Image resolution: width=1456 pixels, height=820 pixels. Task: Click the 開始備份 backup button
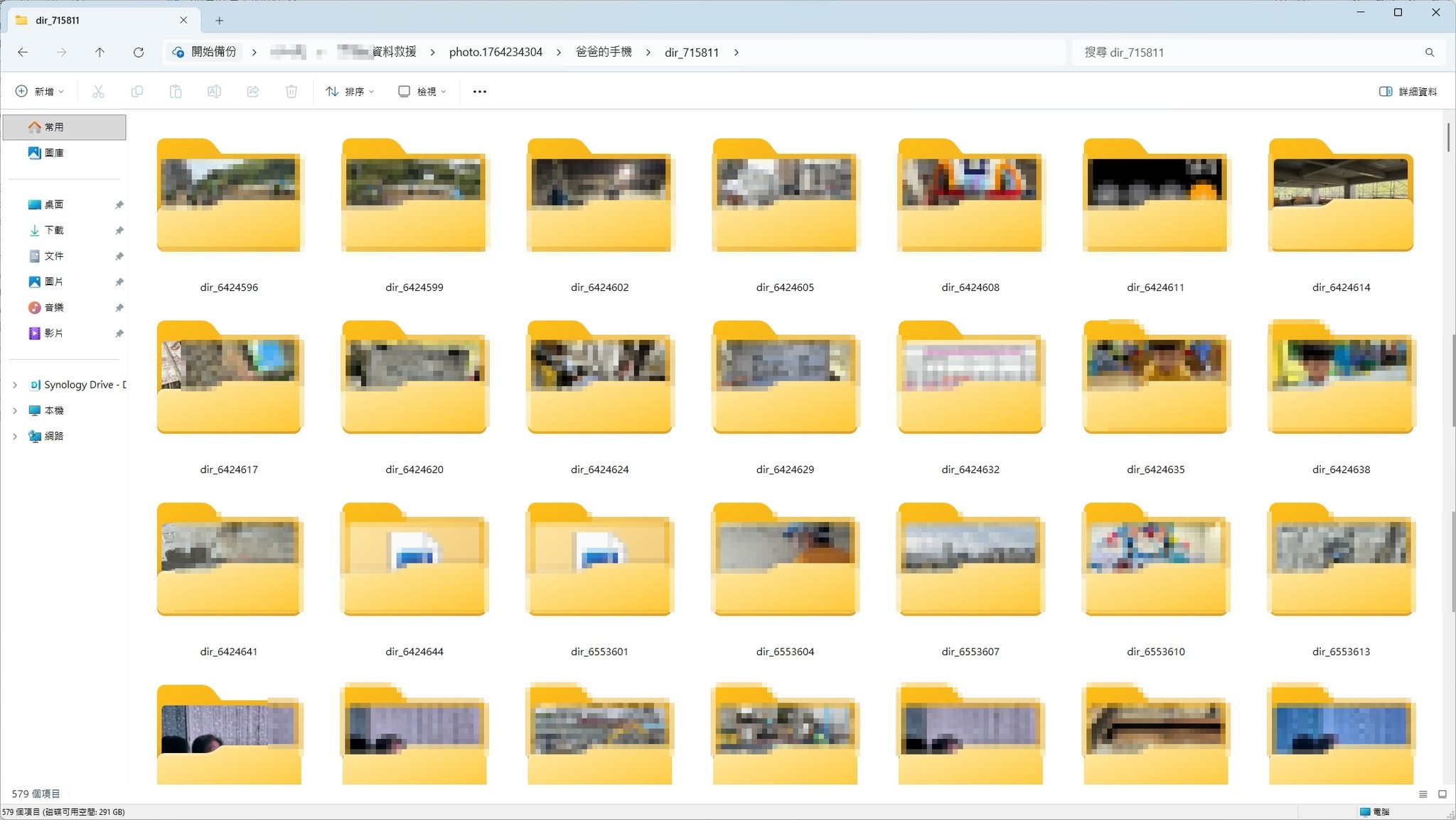204,52
